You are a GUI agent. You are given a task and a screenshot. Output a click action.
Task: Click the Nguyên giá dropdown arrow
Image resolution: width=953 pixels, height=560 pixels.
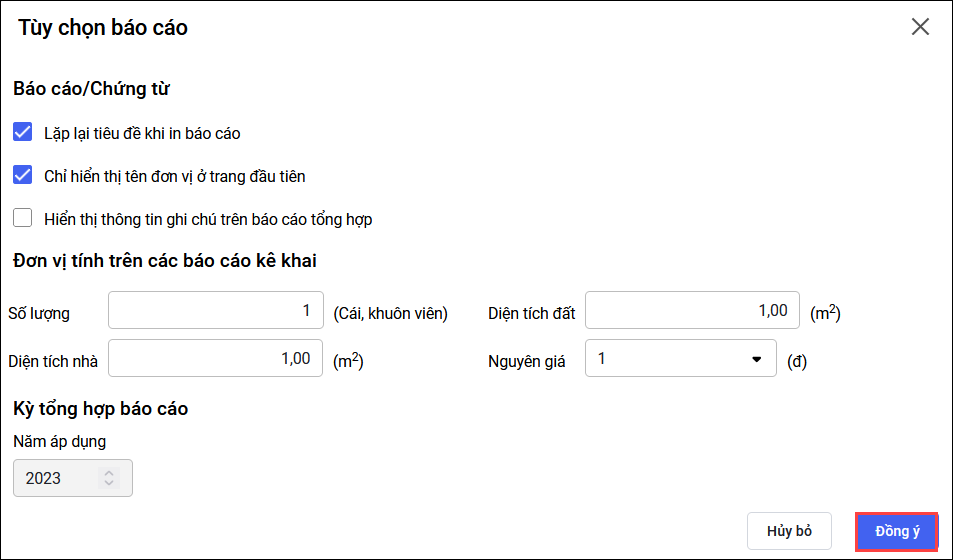757,360
